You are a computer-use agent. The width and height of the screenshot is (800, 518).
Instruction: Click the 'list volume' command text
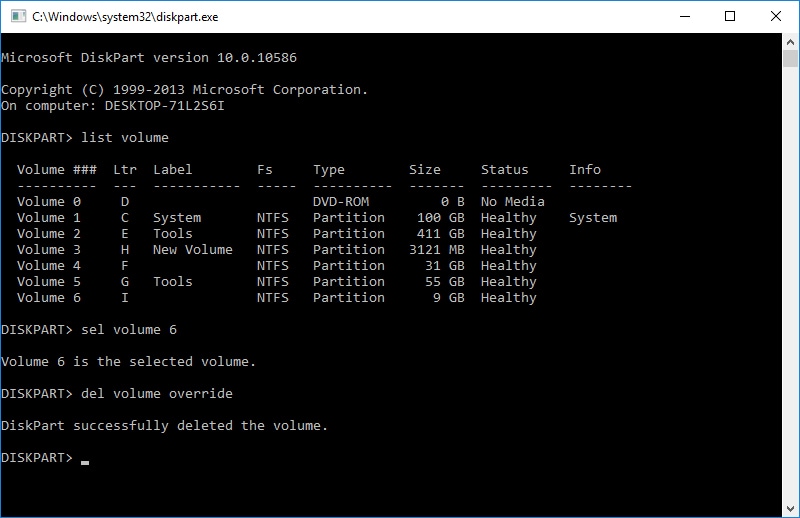125,138
